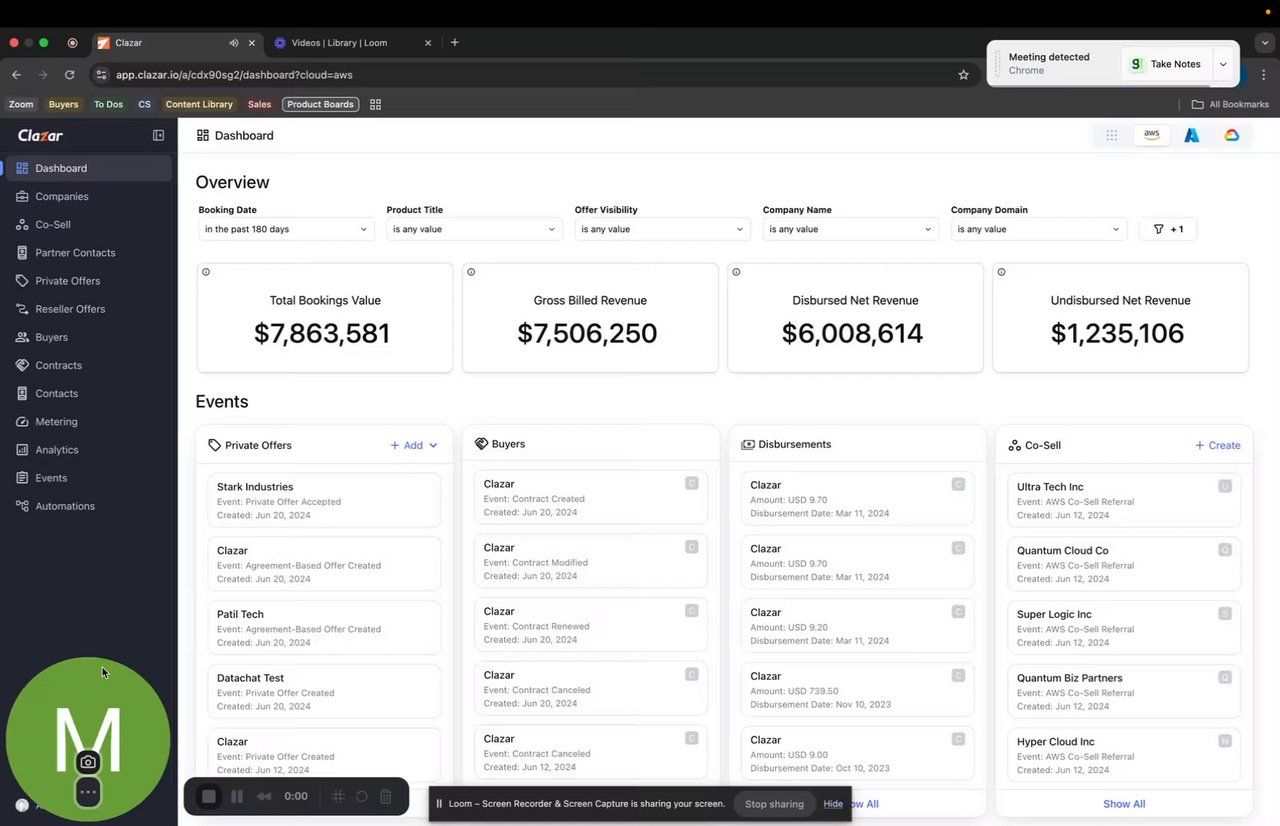Image resolution: width=1280 pixels, height=826 pixels.
Task: Open Undisbursed Net Revenue info icon
Action: [1001, 272]
